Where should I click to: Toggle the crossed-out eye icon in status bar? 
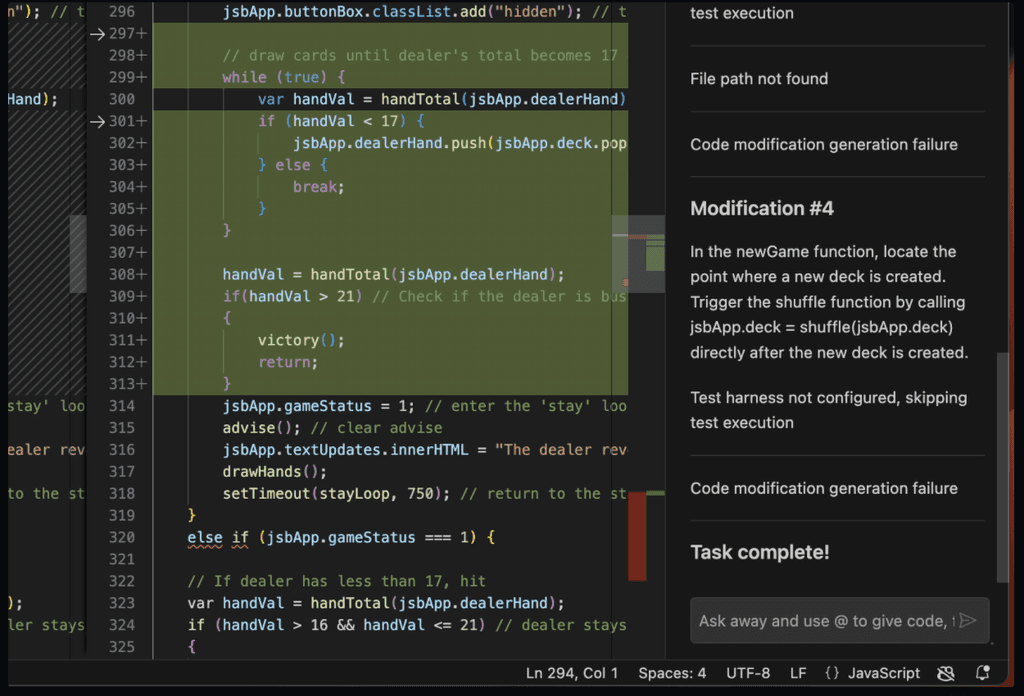click(x=946, y=673)
